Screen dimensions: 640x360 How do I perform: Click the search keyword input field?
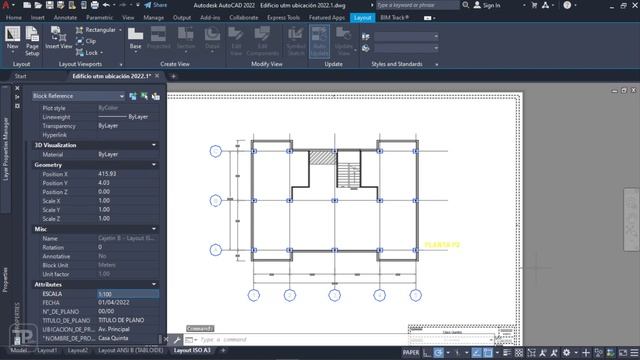pos(417,5)
